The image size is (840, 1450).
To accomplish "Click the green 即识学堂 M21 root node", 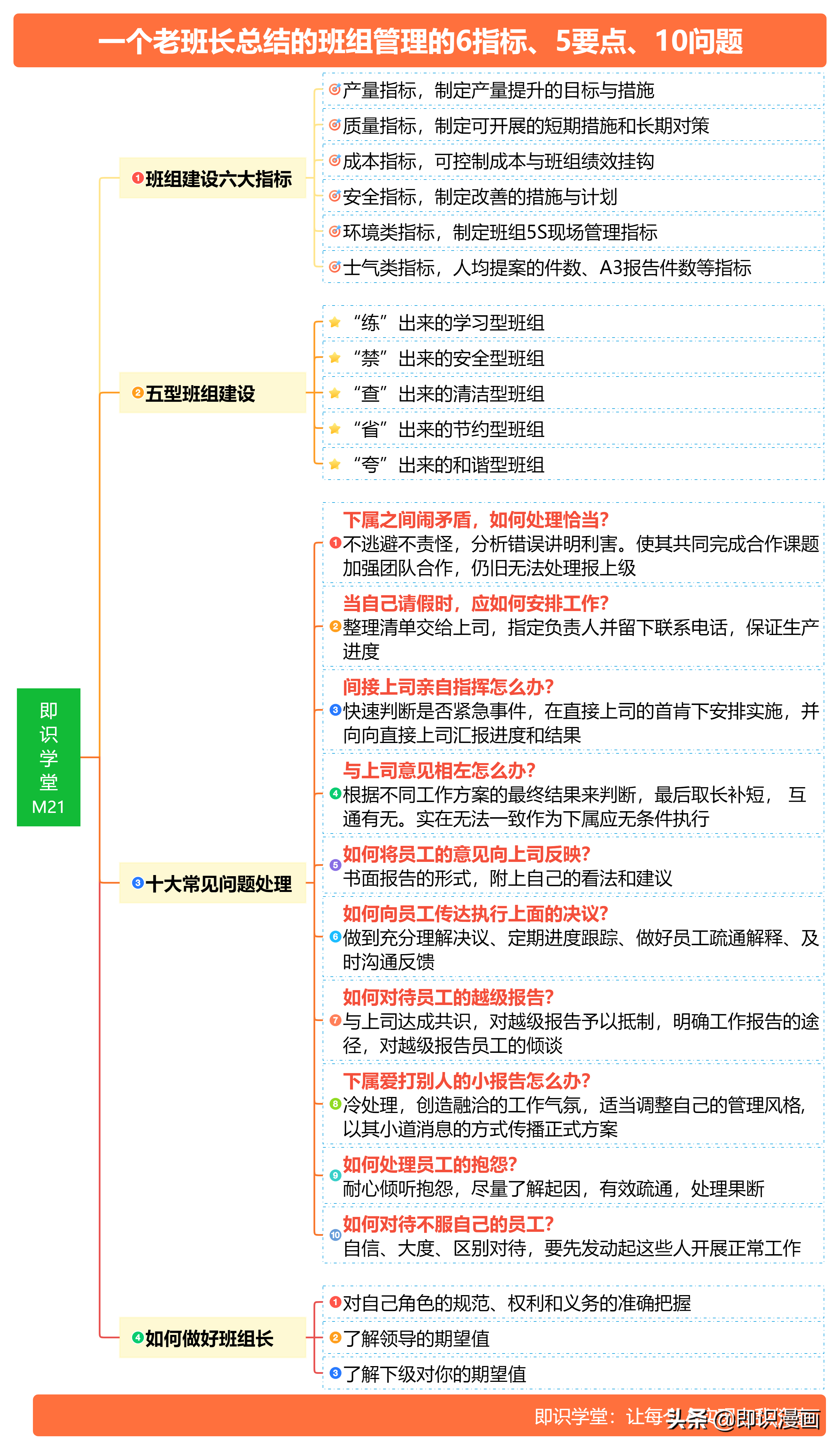I will click(48, 757).
